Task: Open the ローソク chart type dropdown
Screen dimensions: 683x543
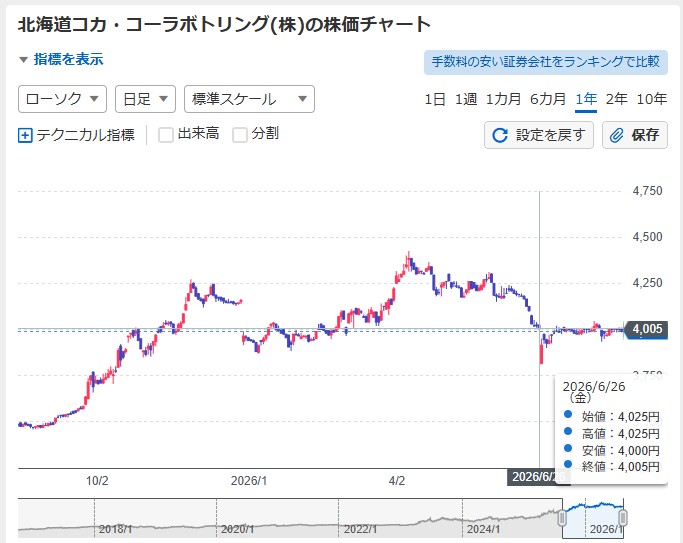Action: click(62, 99)
